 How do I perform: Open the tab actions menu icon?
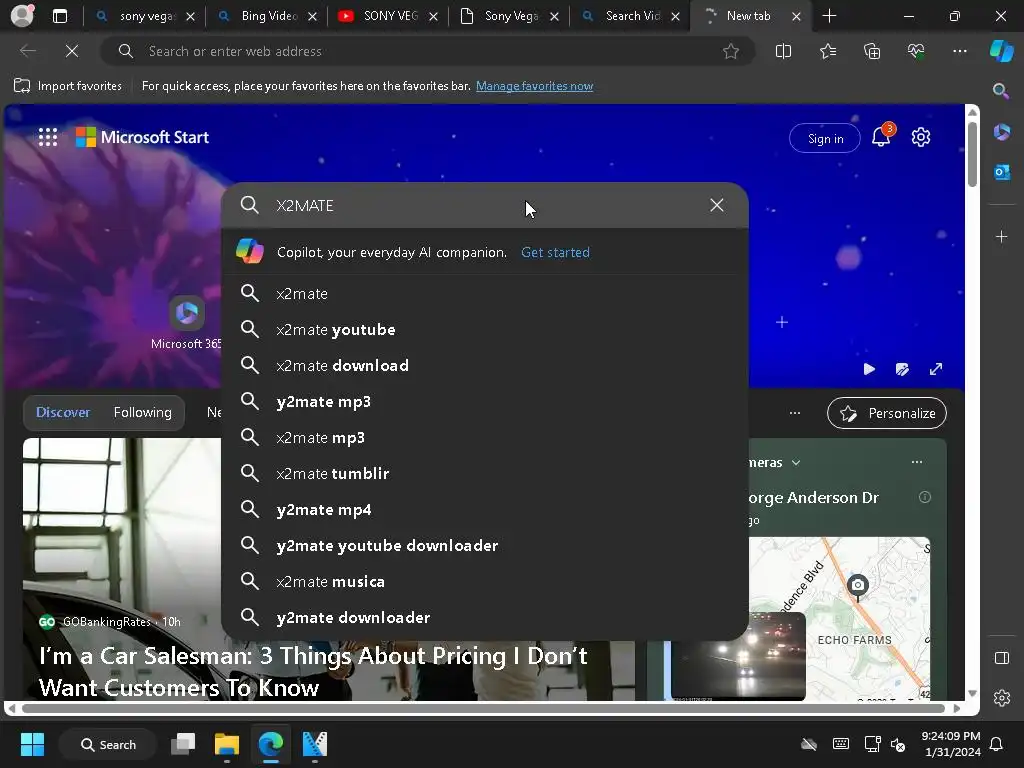coord(60,16)
